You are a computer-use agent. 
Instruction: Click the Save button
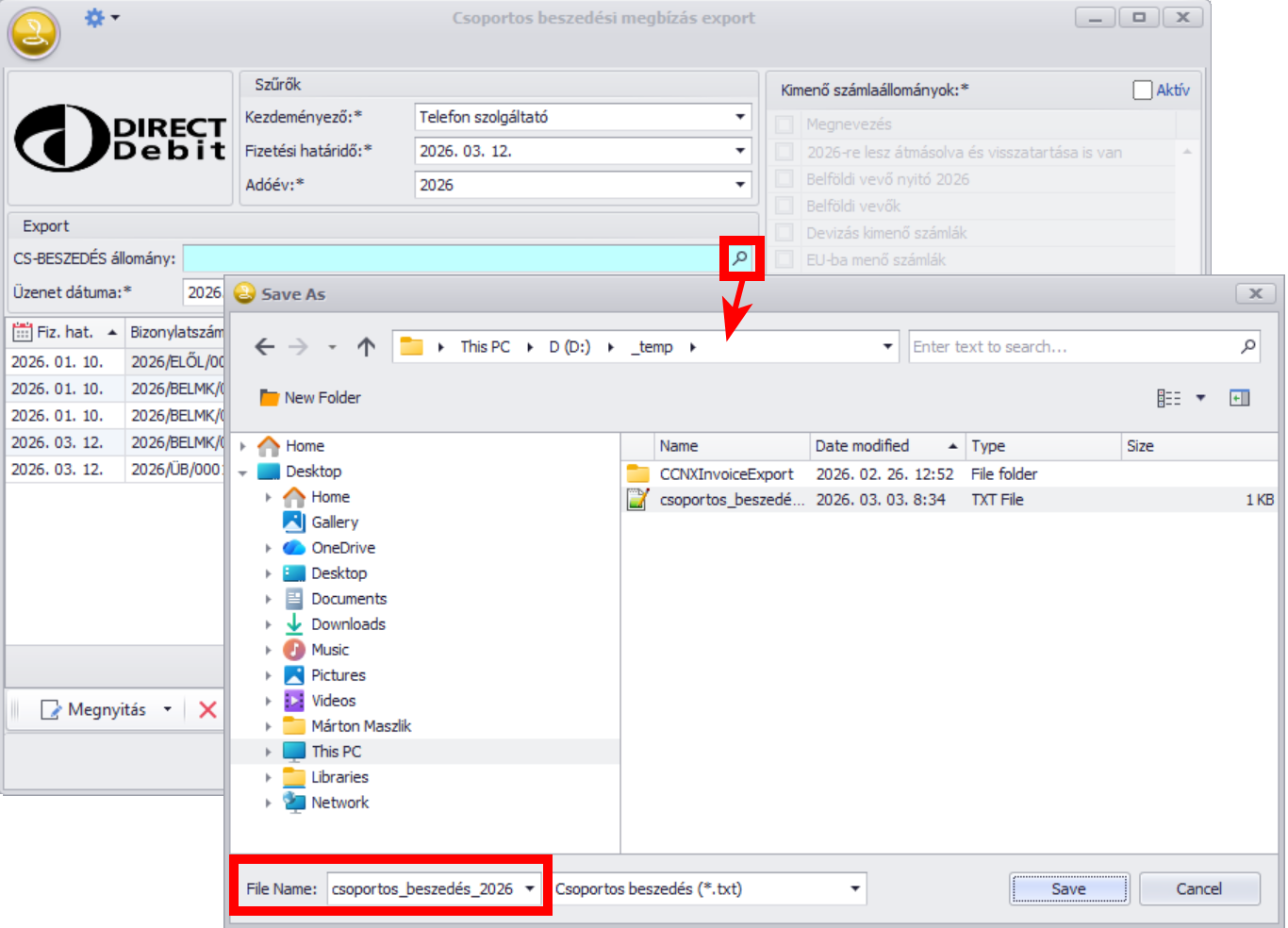(x=1068, y=888)
